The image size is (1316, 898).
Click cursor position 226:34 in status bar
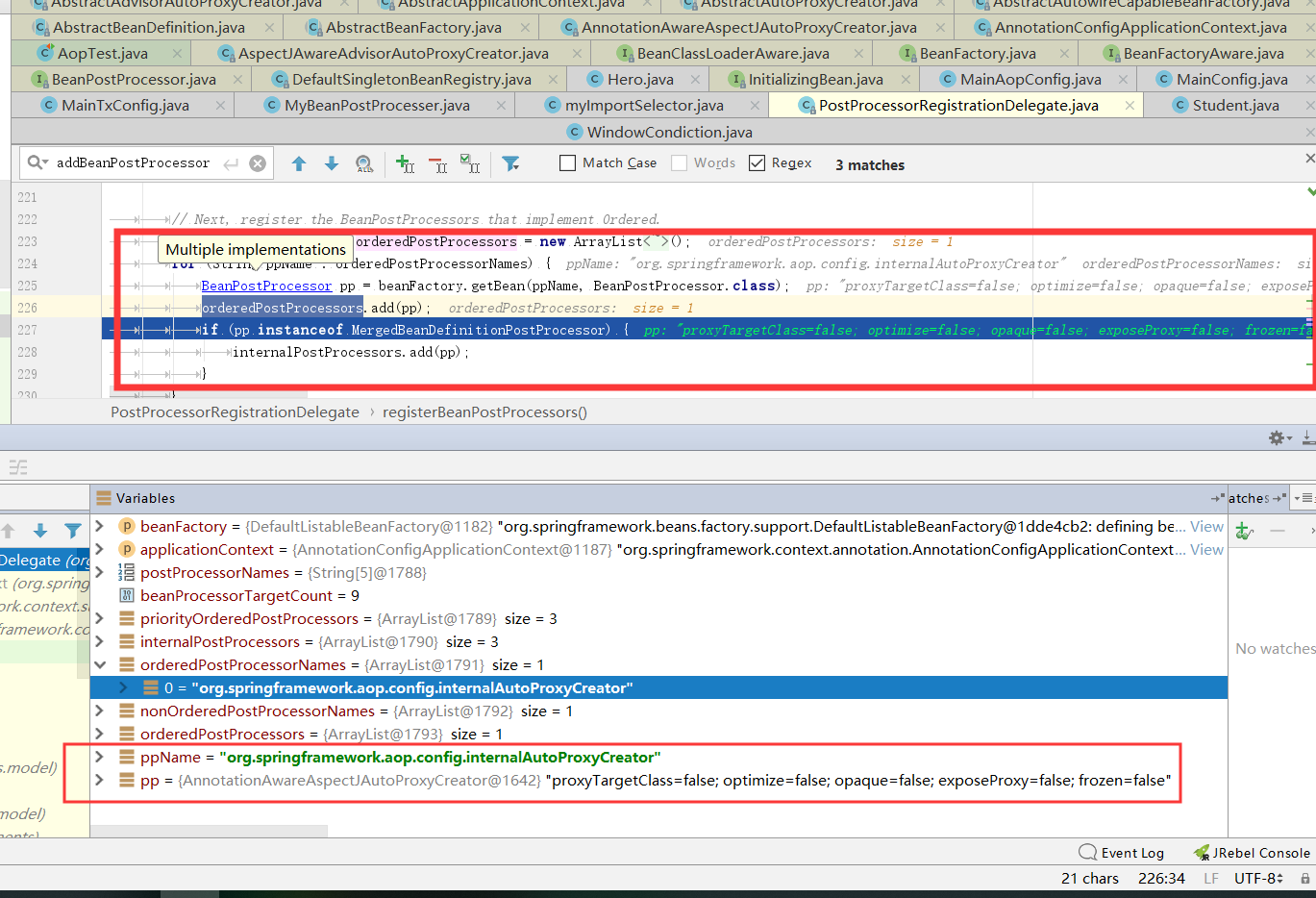click(x=1161, y=879)
